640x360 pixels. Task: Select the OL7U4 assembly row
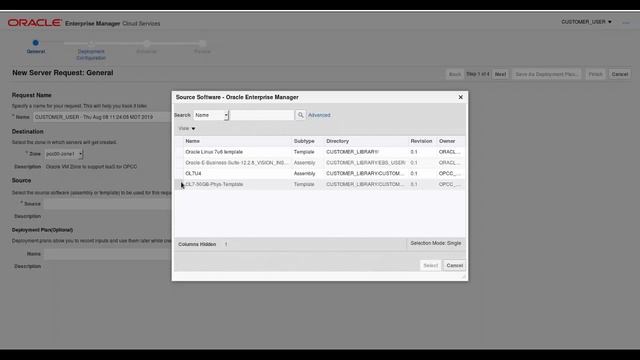320,173
